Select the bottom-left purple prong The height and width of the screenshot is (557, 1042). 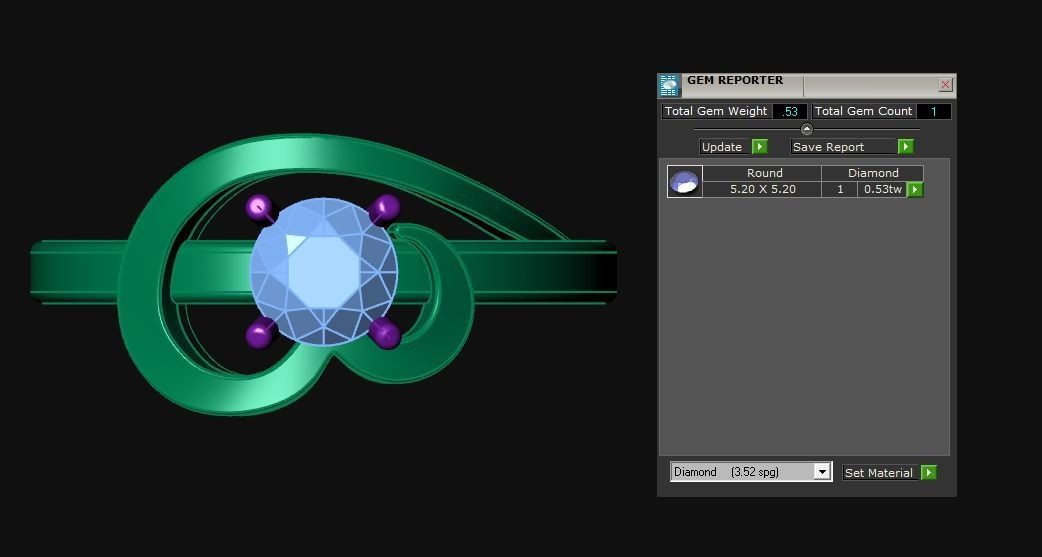click(259, 333)
